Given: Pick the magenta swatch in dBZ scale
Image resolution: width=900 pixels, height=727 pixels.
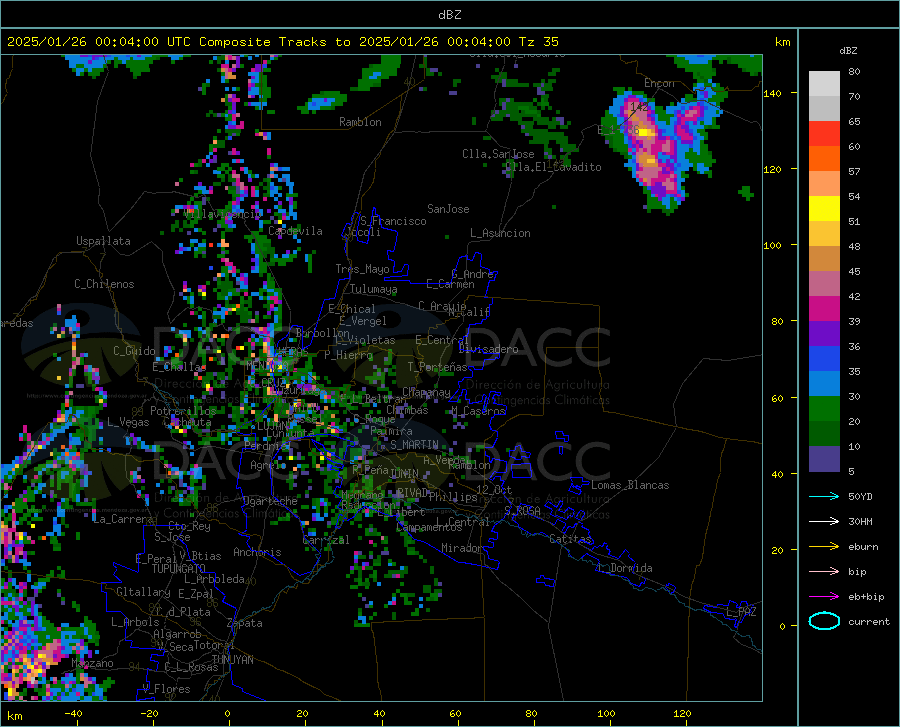Looking at the screenshot, I should coord(824,309).
